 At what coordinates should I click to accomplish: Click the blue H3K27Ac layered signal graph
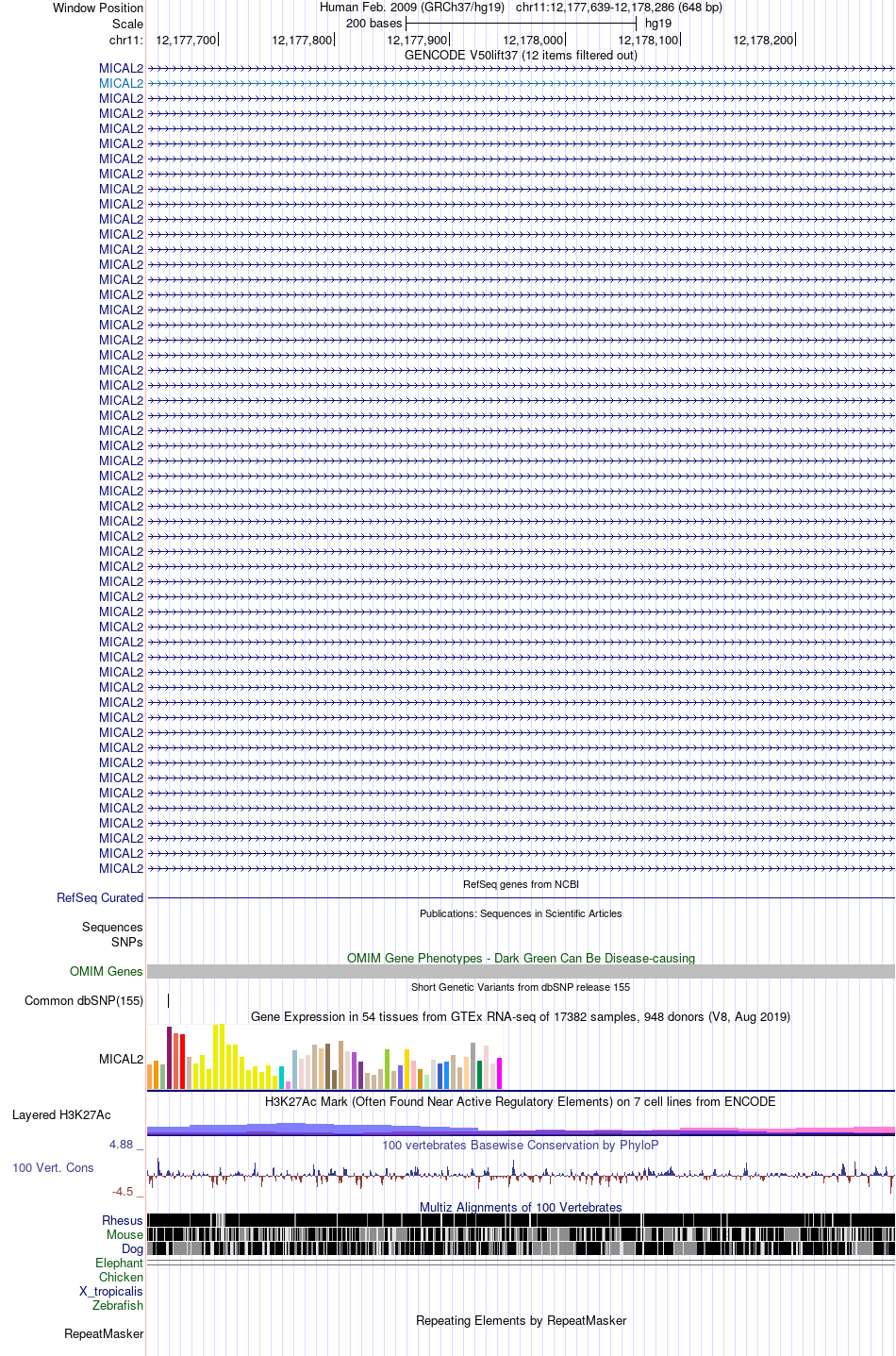click(x=521, y=1129)
